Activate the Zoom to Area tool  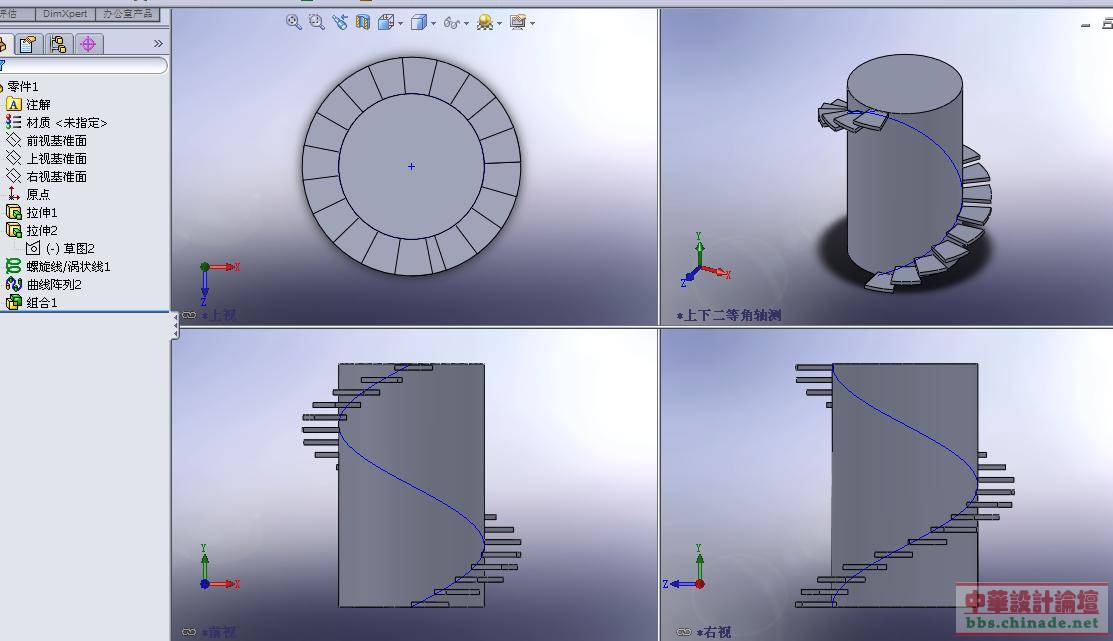(x=317, y=22)
